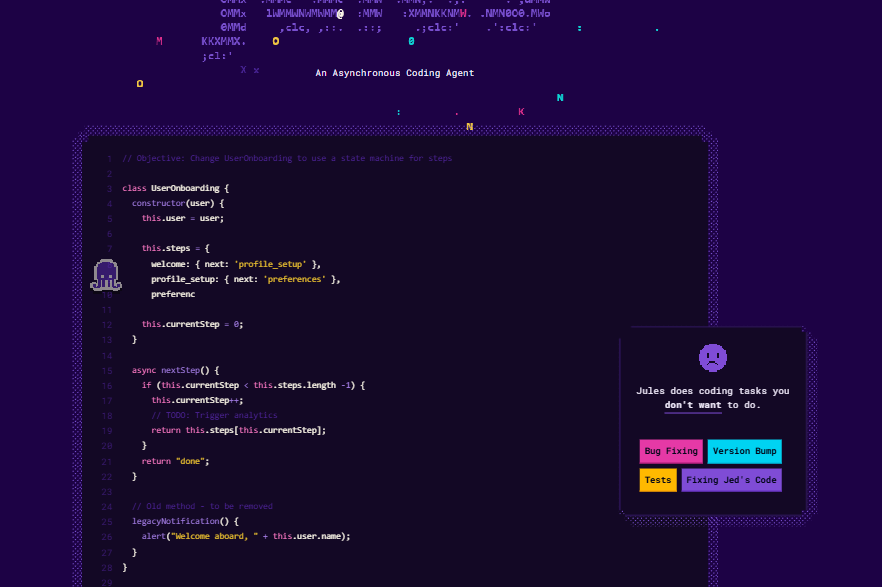
Task: Click the 'class UserOnboarding {' line
Action: (176, 188)
